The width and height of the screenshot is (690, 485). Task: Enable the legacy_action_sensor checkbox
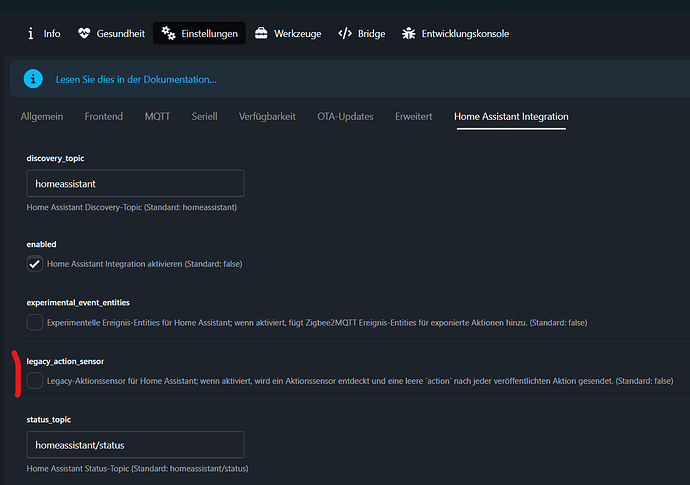pyautogui.click(x=34, y=381)
